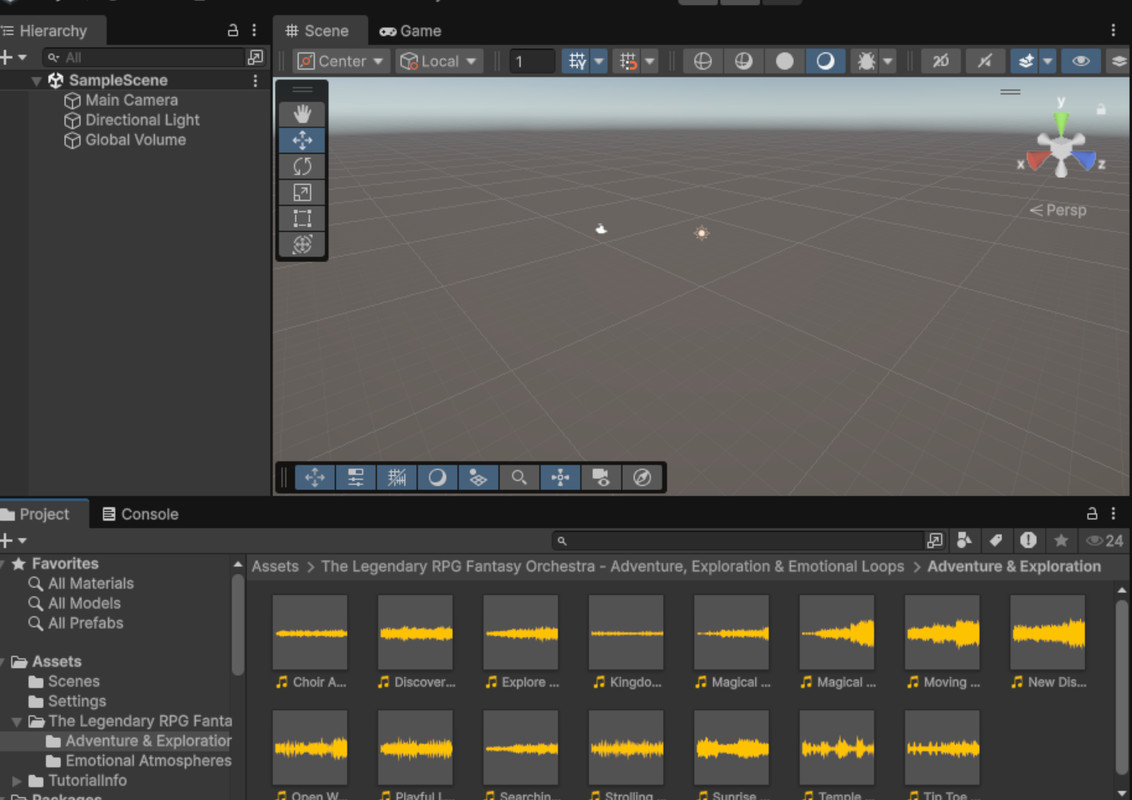Toggle 2D view mode in Scene
This screenshot has height=800, width=1132.
pyautogui.click(x=940, y=61)
